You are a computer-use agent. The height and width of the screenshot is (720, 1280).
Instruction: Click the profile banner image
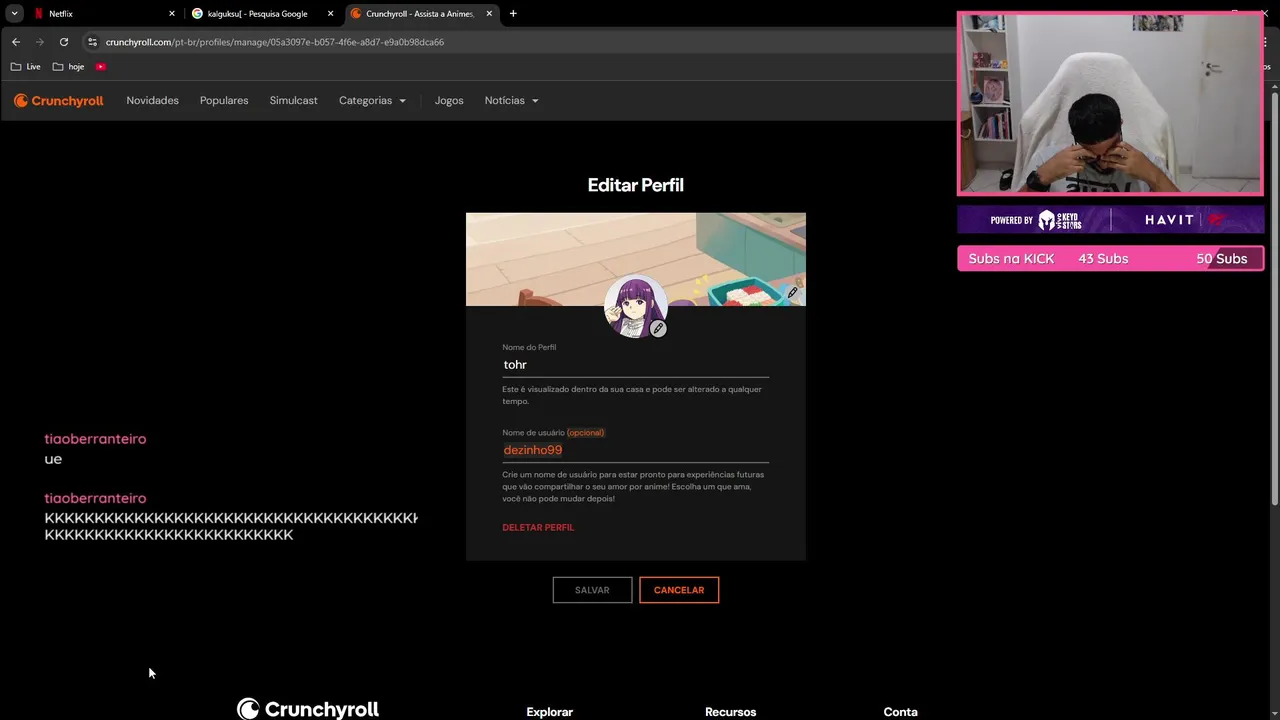pyautogui.click(x=635, y=259)
